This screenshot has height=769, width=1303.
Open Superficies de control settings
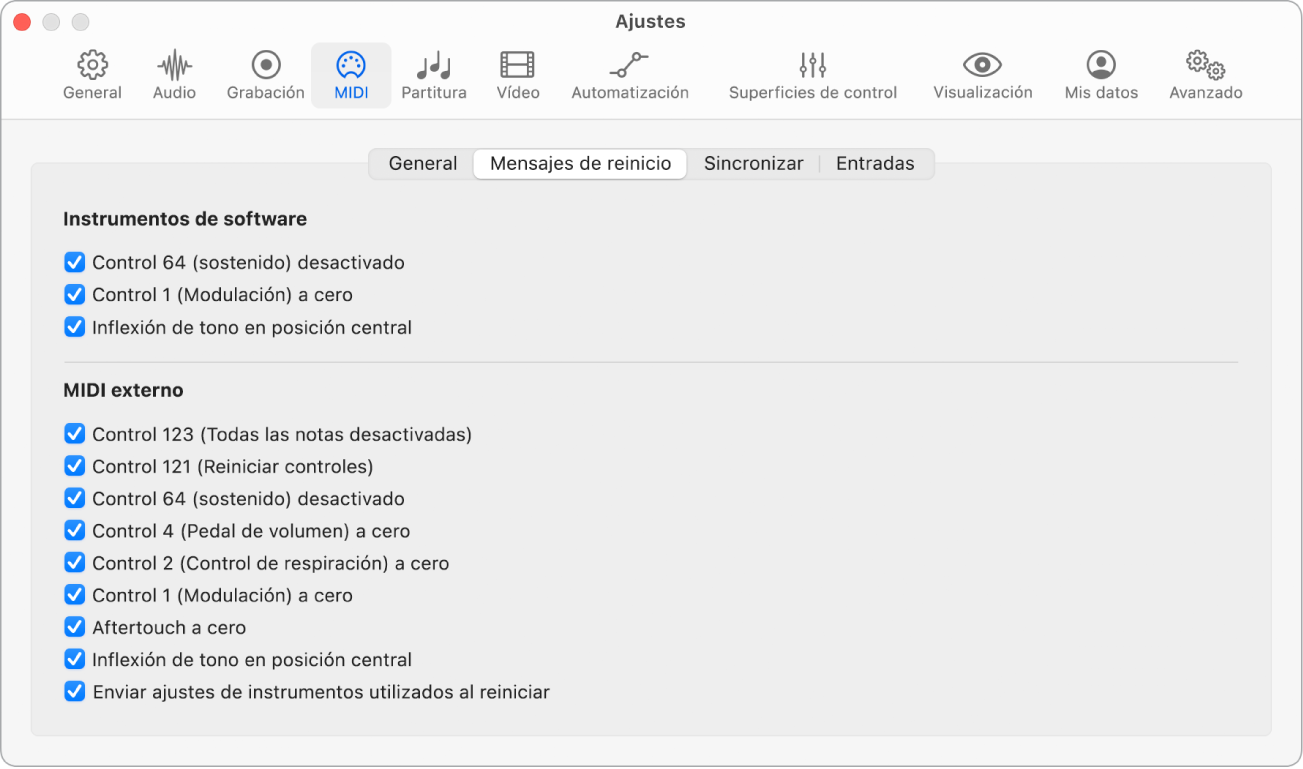(812, 75)
